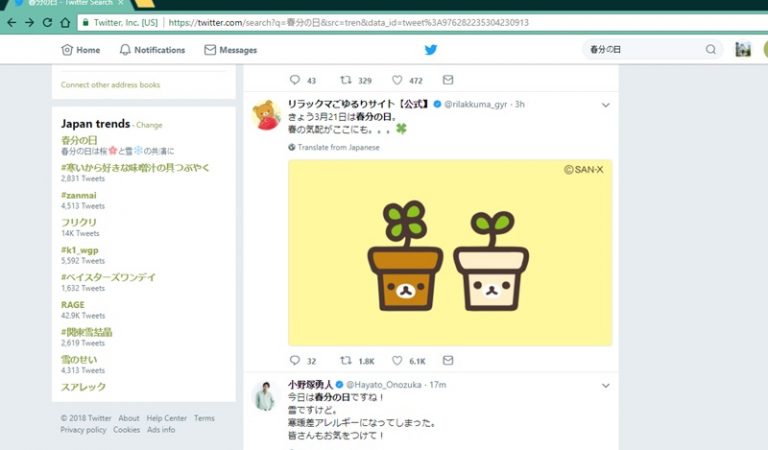Click the Privacy policy footer link
The image size is (768, 450).
(x=83, y=430)
